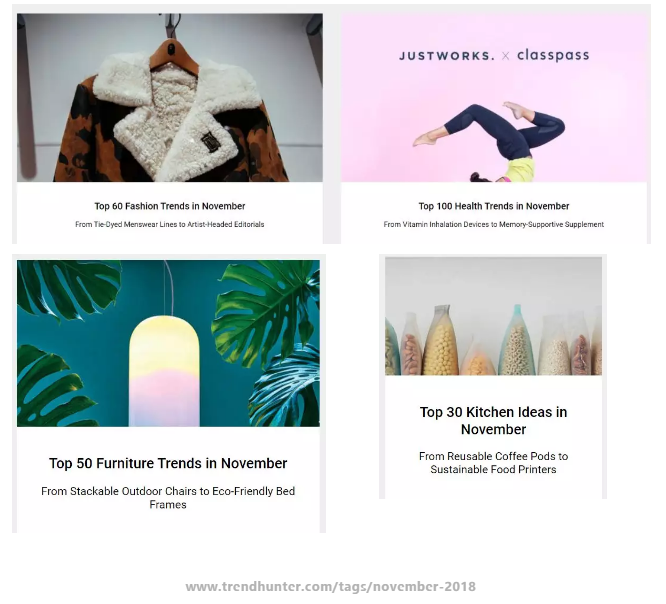This screenshot has height=604, width=666.
Task: Click the Stackable Outdoor Chairs subtitle text
Action: tap(168, 498)
